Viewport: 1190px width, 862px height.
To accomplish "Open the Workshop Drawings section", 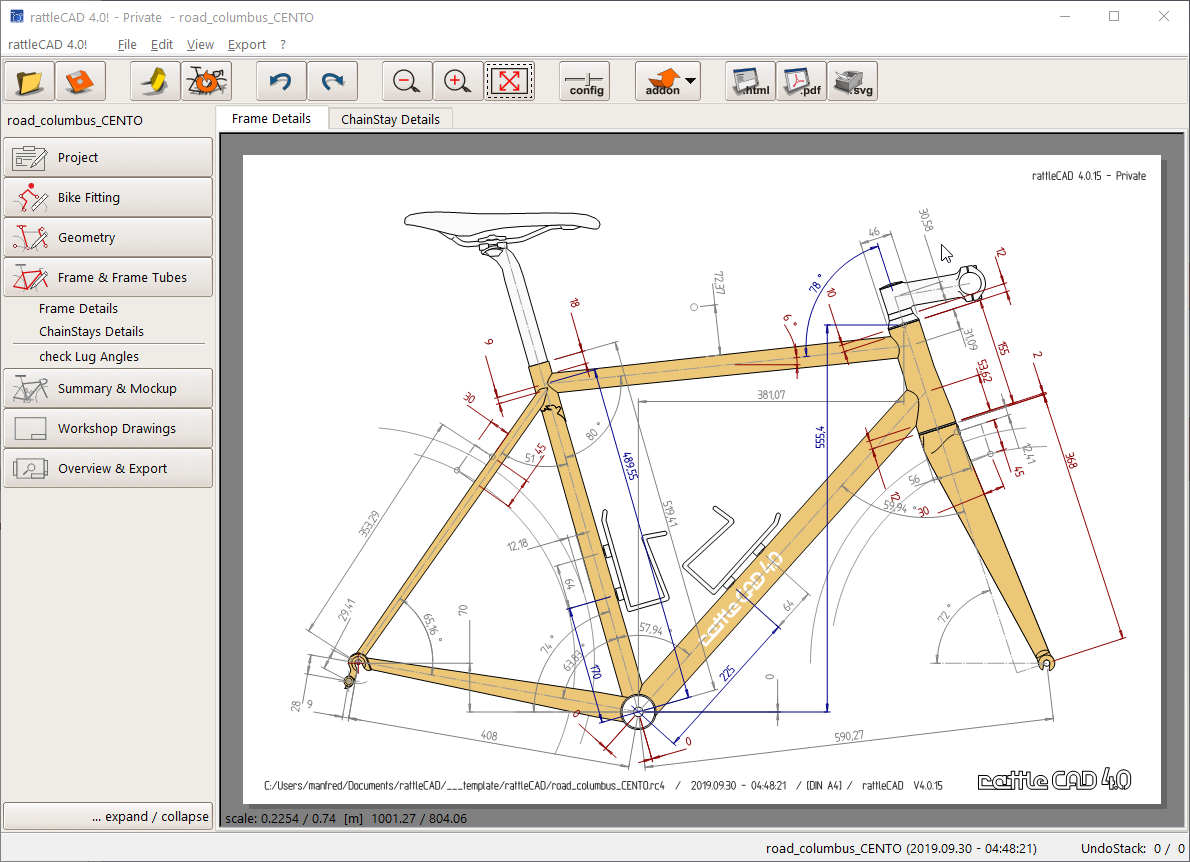I will 108,429.
